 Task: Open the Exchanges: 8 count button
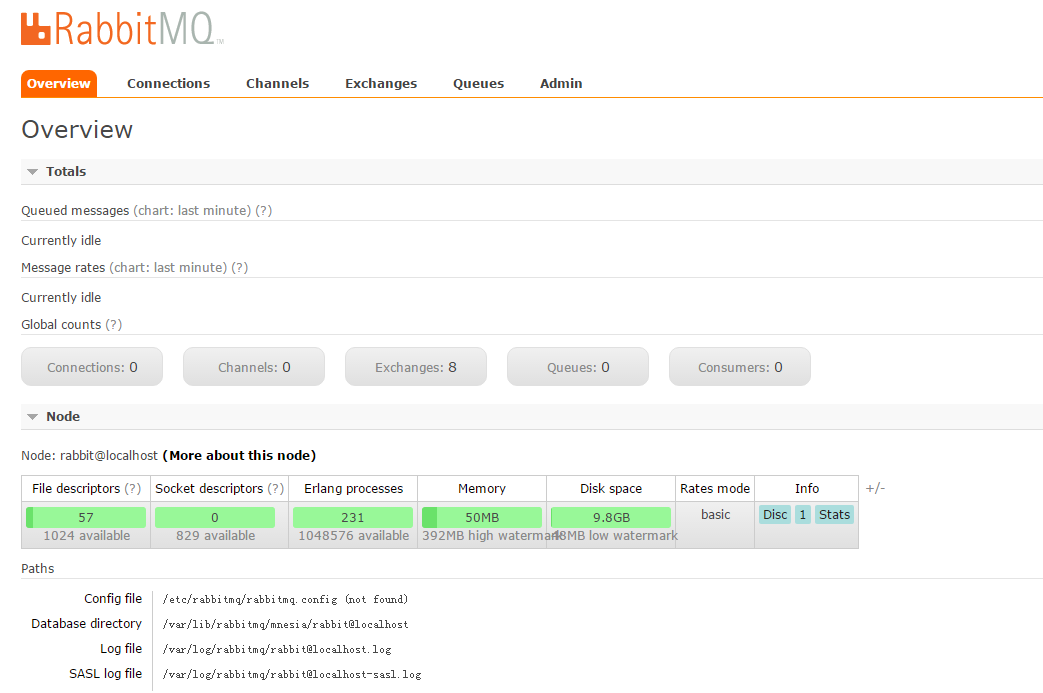(x=416, y=367)
